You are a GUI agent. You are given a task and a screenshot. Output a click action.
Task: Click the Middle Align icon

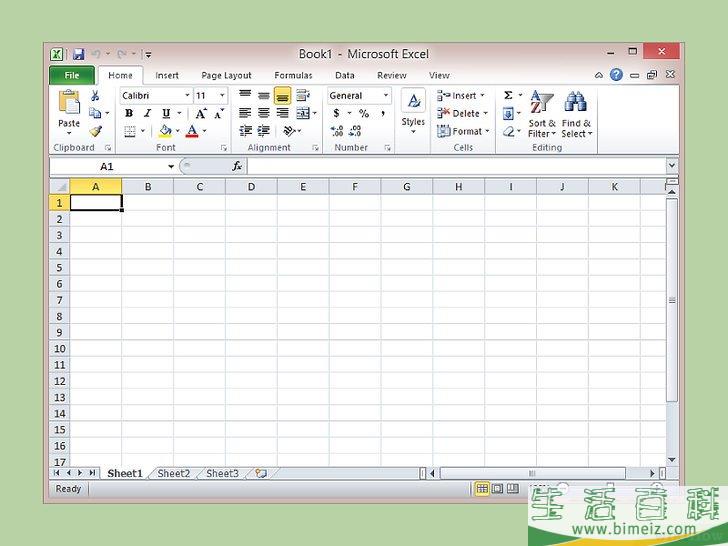point(264,96)
